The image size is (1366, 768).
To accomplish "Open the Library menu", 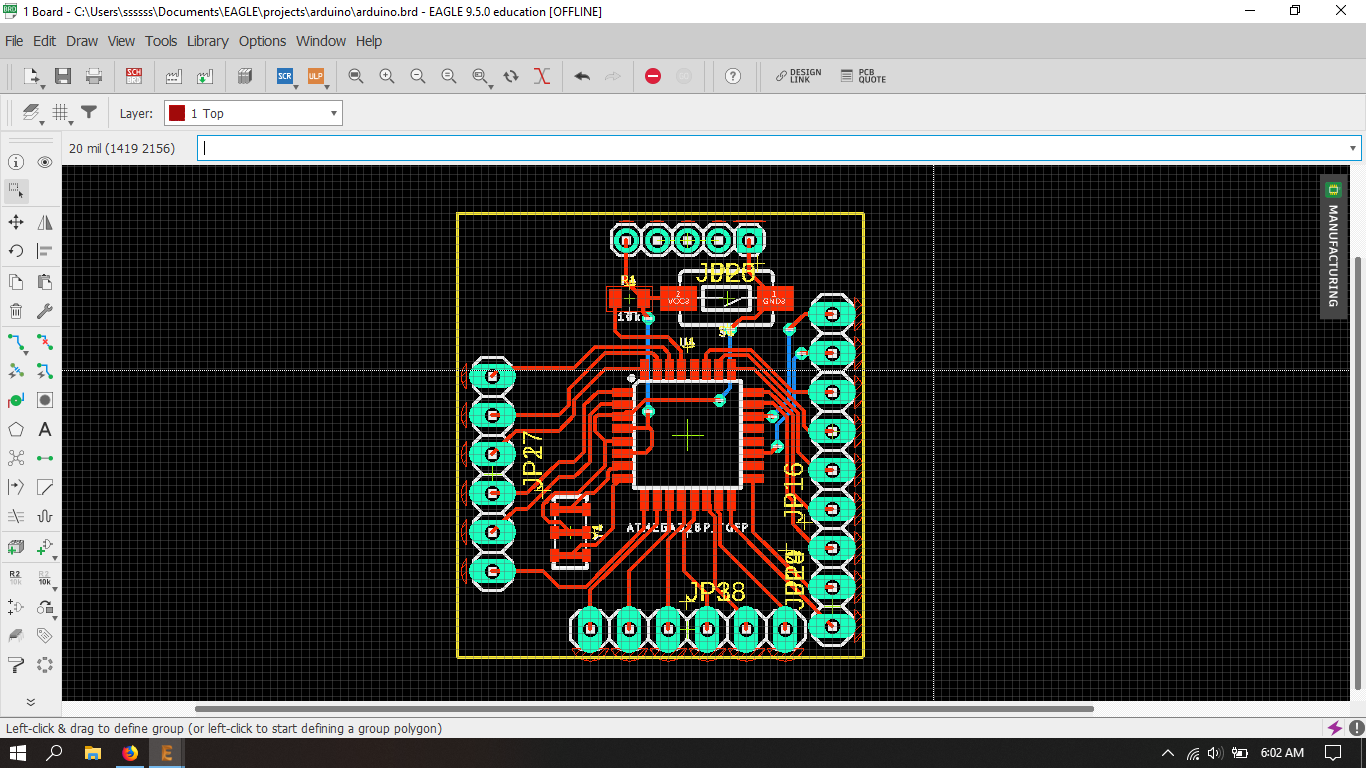I will tap(208, 41).
